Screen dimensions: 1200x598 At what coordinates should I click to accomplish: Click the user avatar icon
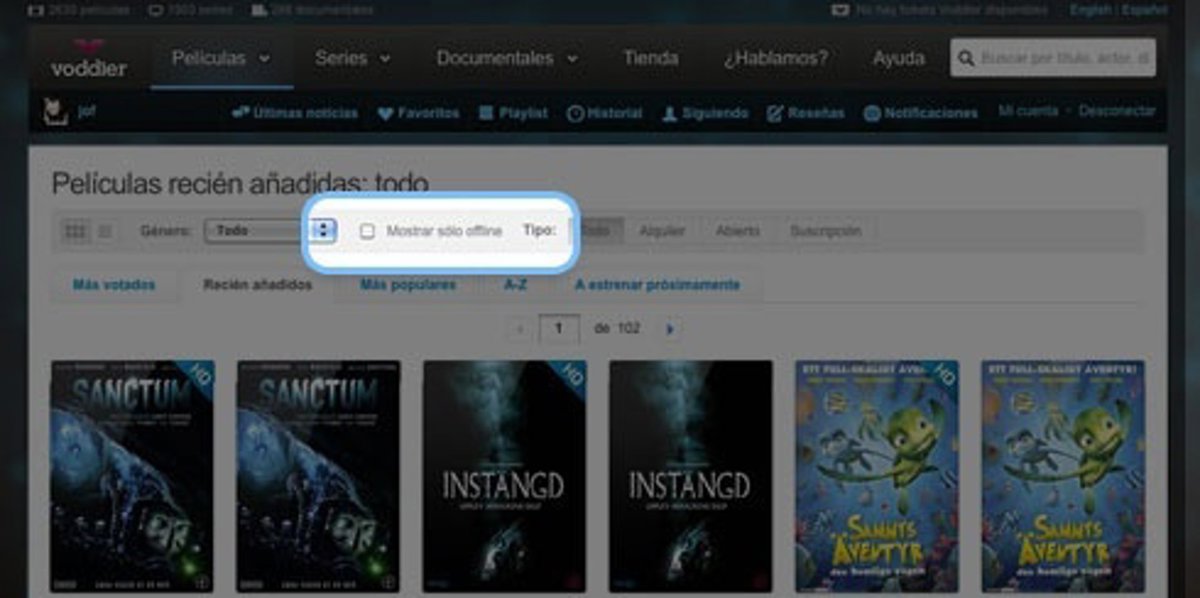click(x=55, y=111)
